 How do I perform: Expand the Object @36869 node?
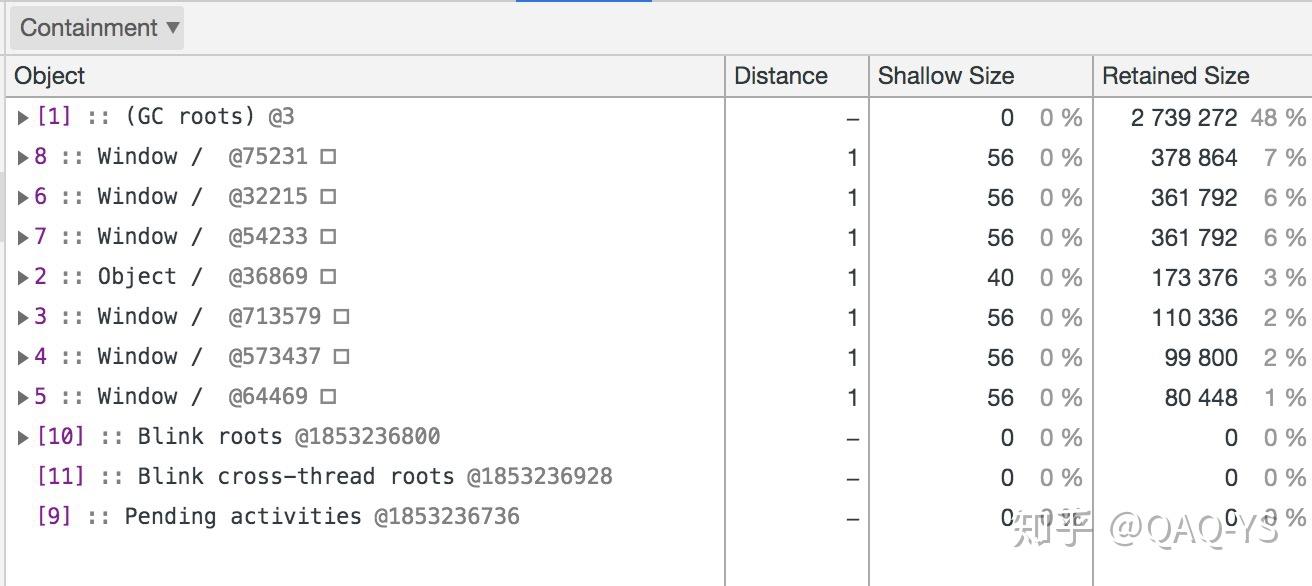pyautogui.click(x=23, y=278)
